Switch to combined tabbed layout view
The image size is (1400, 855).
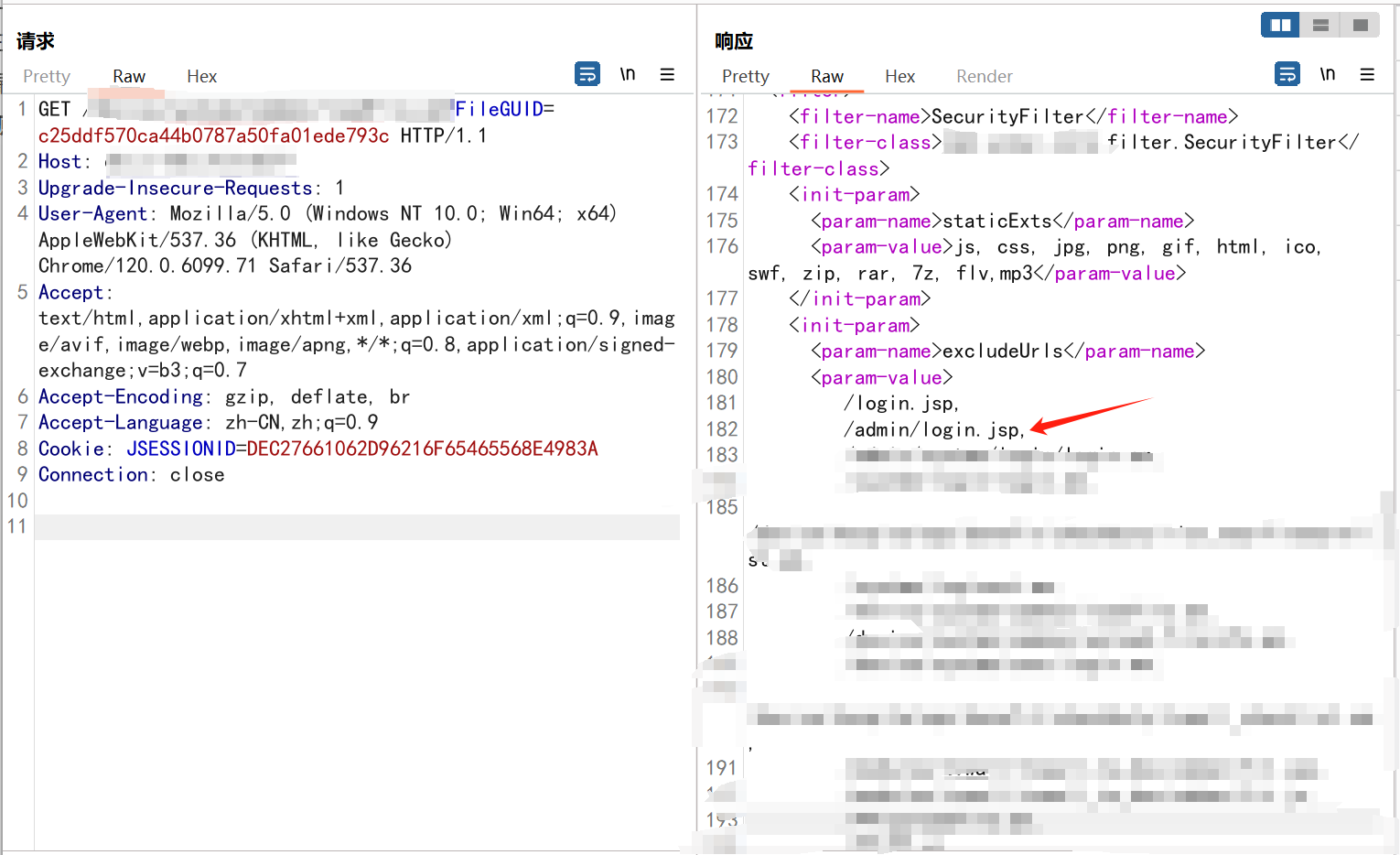1361,25
